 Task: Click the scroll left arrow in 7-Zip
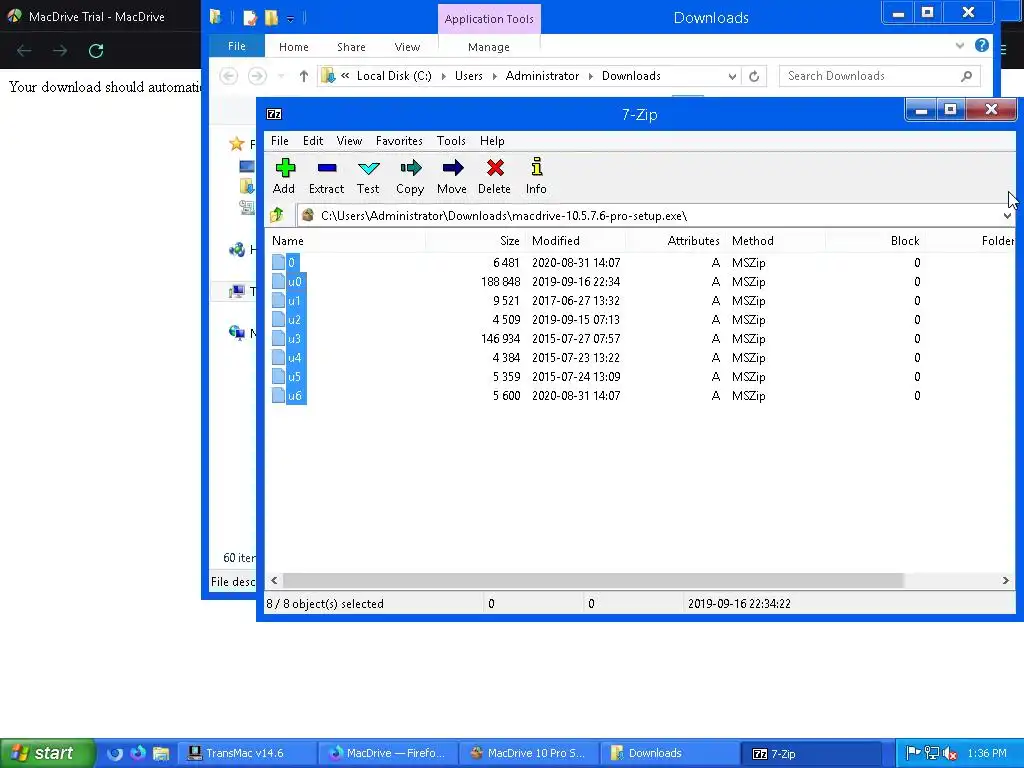click(x=274, y=581)
